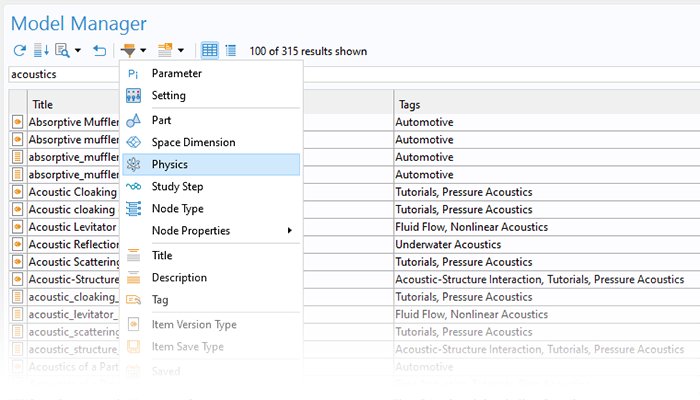Screen dimensions: 700x400
Task: Click the search preview magnifier icon
Action: (x=62, y=50)
